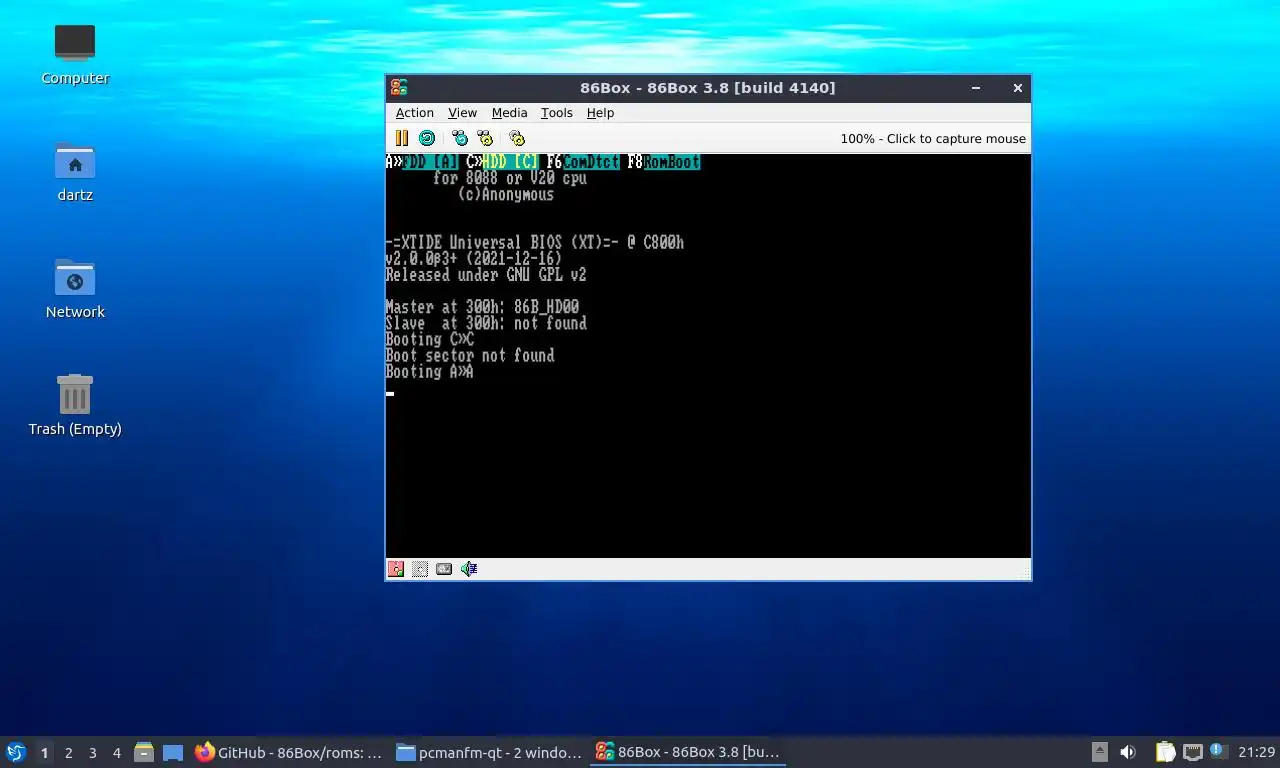
Task: Open the Action menu
Action: point(415,113)
